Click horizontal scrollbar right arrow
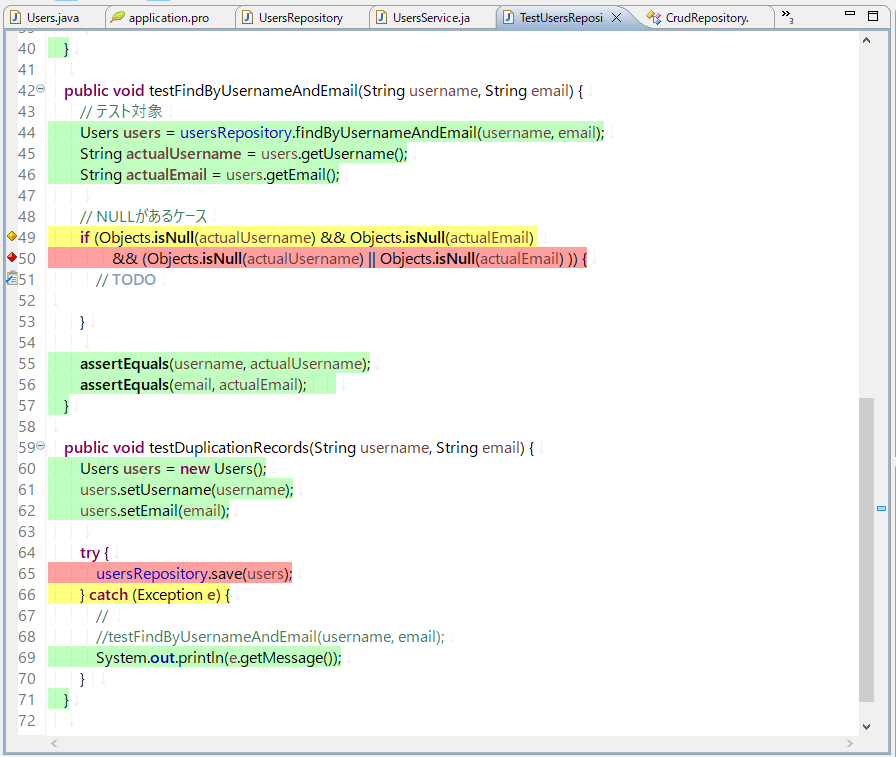 850,743
